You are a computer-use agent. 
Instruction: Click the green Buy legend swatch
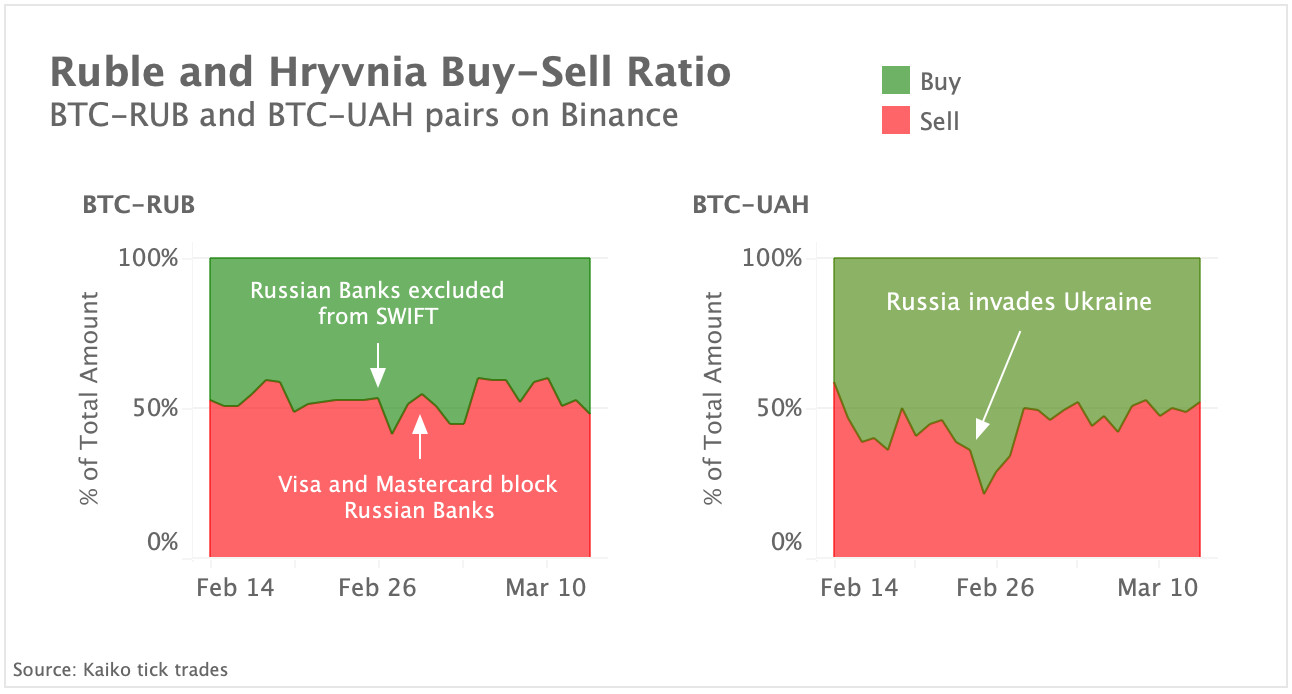click(896, 81)
